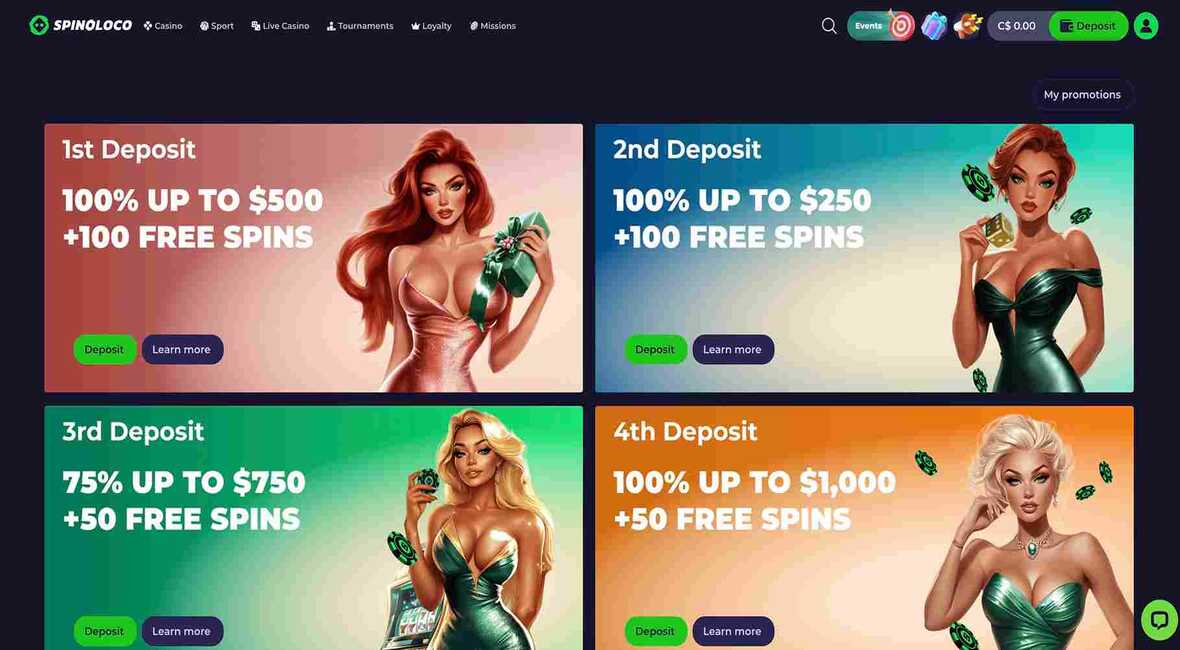This screenshot has width=1180, height=650.
Task: Open the user profile avatar icon
Action: pyautogui.click(x=1145, y=26)
